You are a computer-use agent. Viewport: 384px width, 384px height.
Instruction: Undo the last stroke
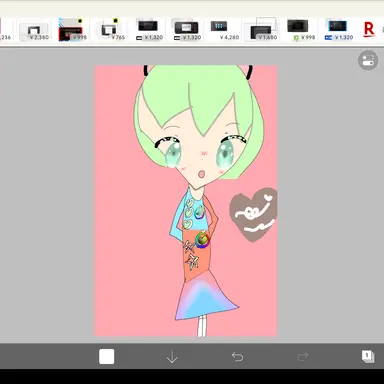(x=237, y=357)
